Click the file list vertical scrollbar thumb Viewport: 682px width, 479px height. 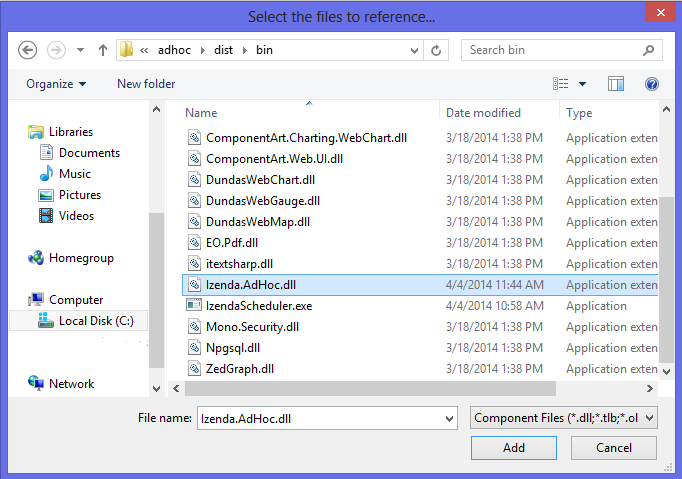tap(666, 280)
